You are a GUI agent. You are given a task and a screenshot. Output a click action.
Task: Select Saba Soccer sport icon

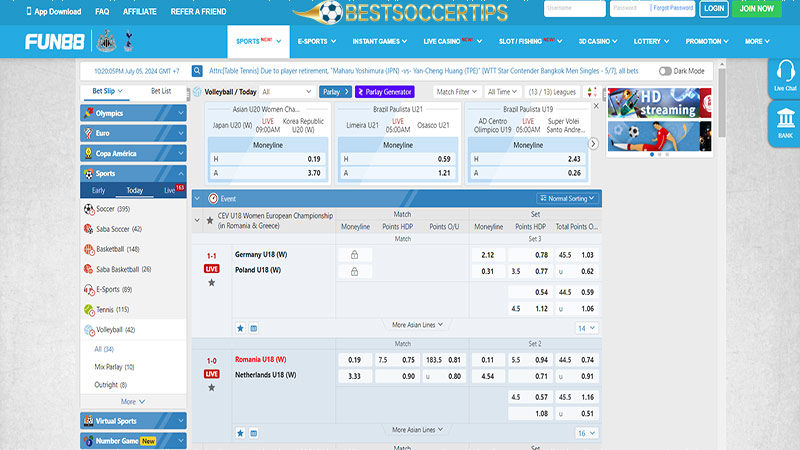tap(89, 229)
